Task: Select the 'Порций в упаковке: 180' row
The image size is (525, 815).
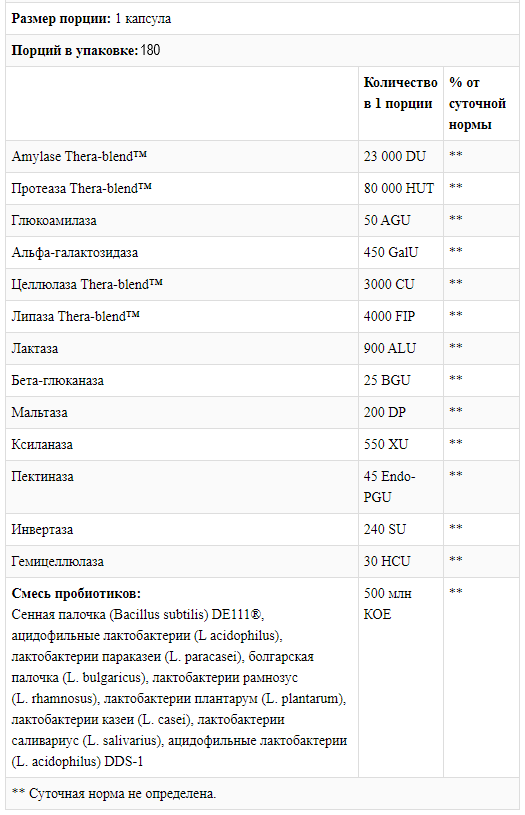Action: (262, 50)
